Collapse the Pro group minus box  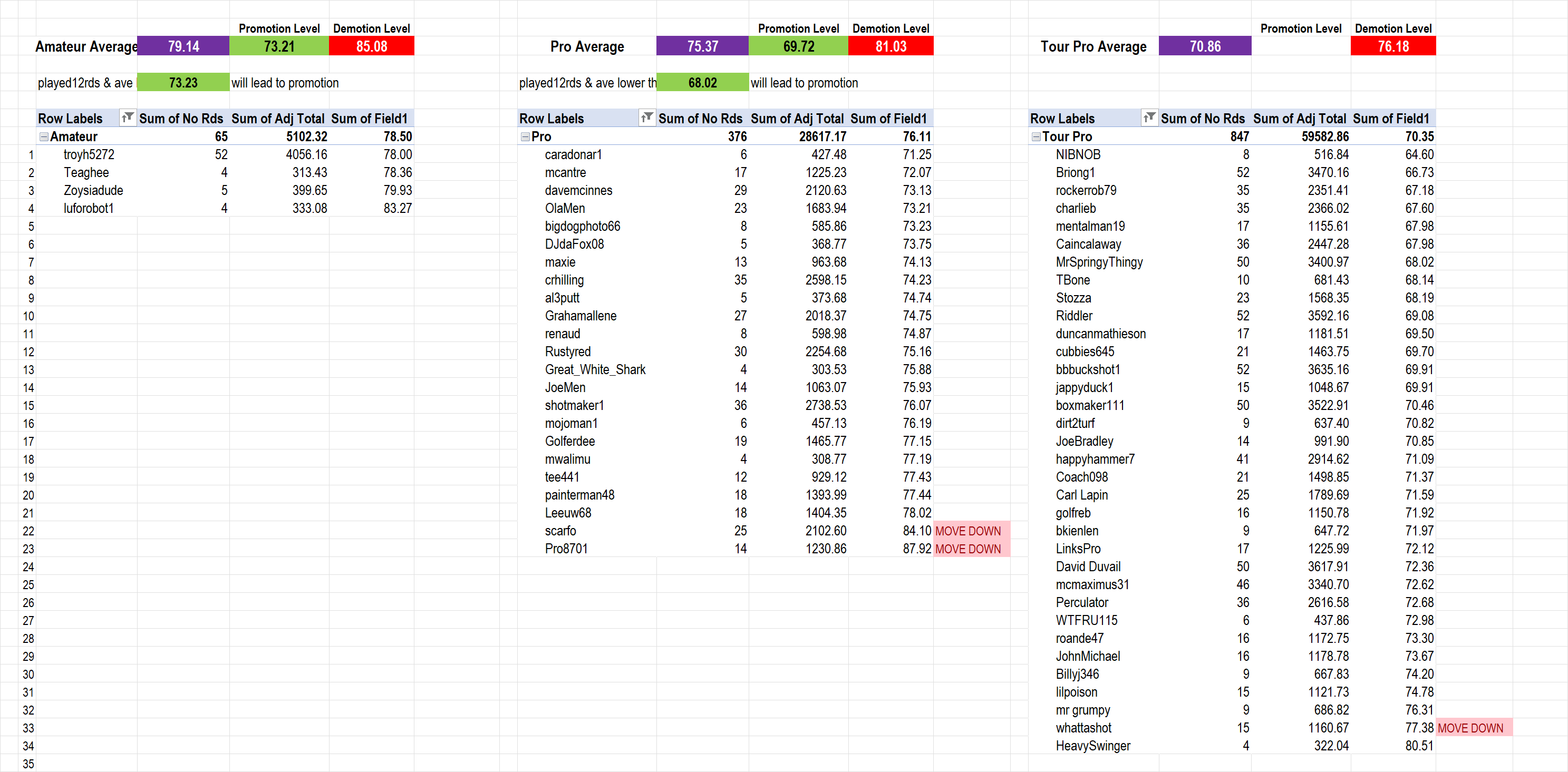tap(525, 137)
